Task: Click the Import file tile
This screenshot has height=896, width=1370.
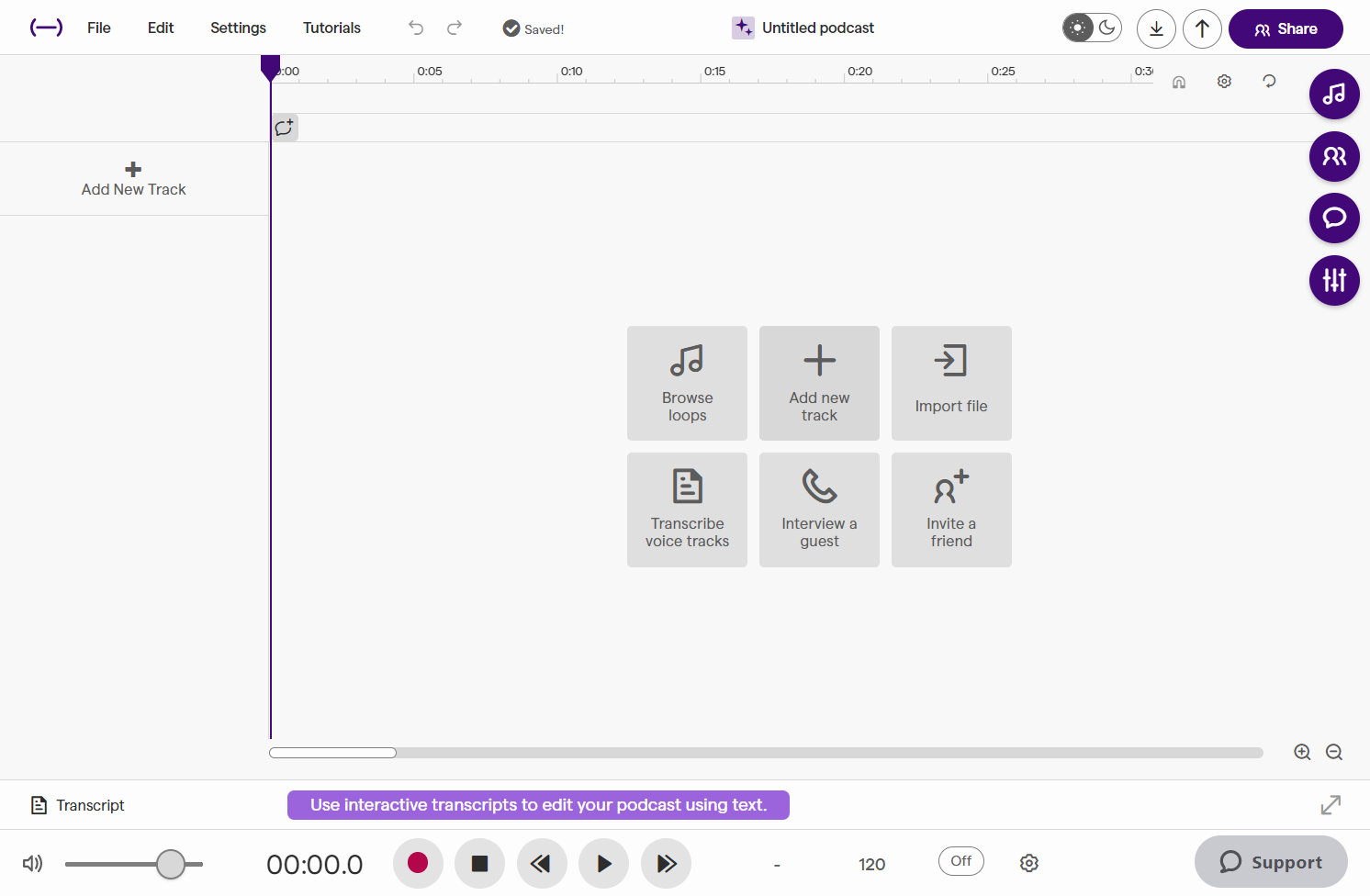Action: (951, 383)
